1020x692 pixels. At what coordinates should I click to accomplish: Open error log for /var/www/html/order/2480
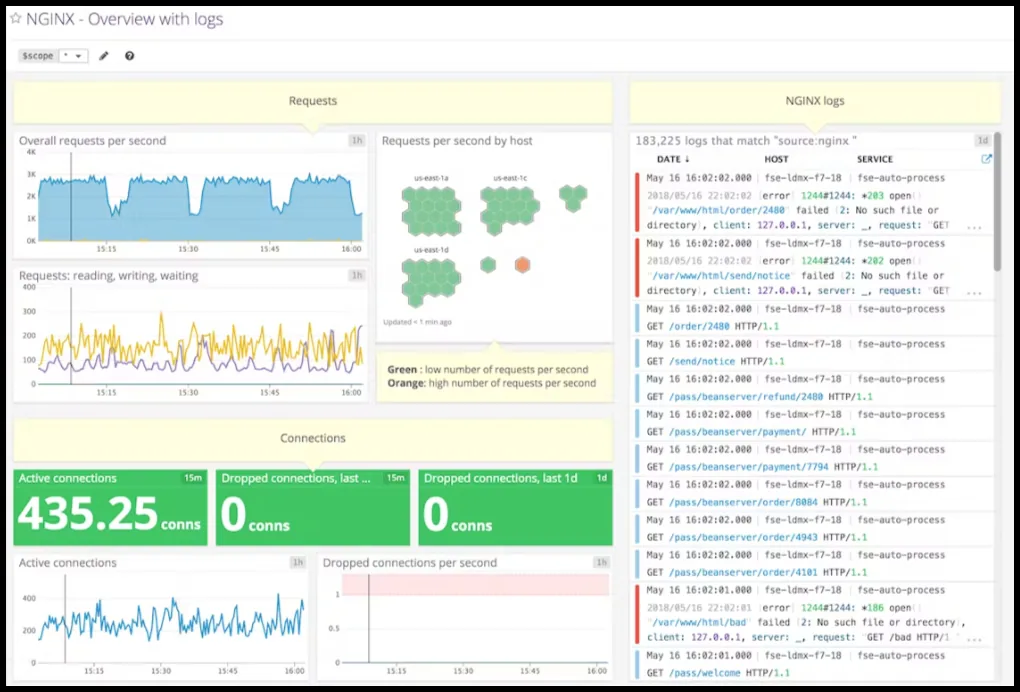coord(814,202)
